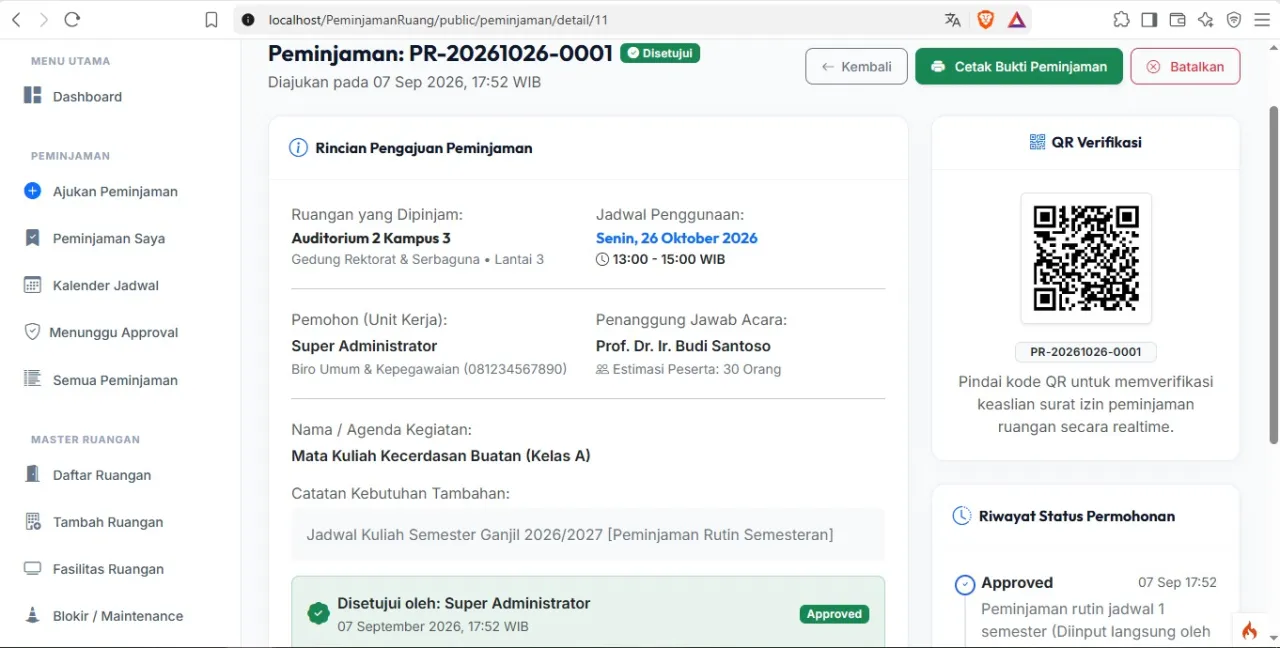Click the room name Auditorium 2 Kampus 3
The image size is (1280, 648).
click(371, 238)
